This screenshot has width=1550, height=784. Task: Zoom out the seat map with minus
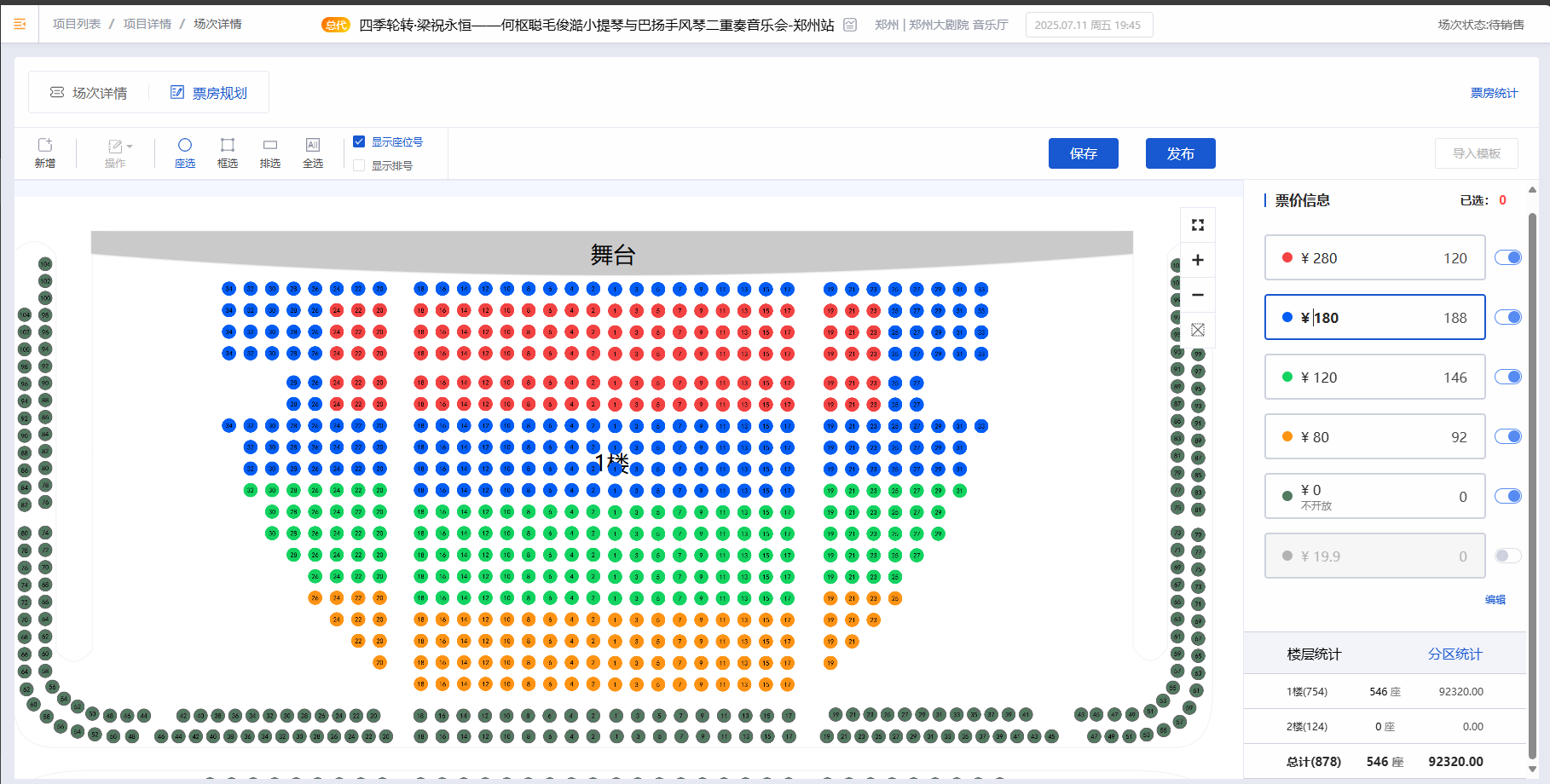(x=1197, y=295)
